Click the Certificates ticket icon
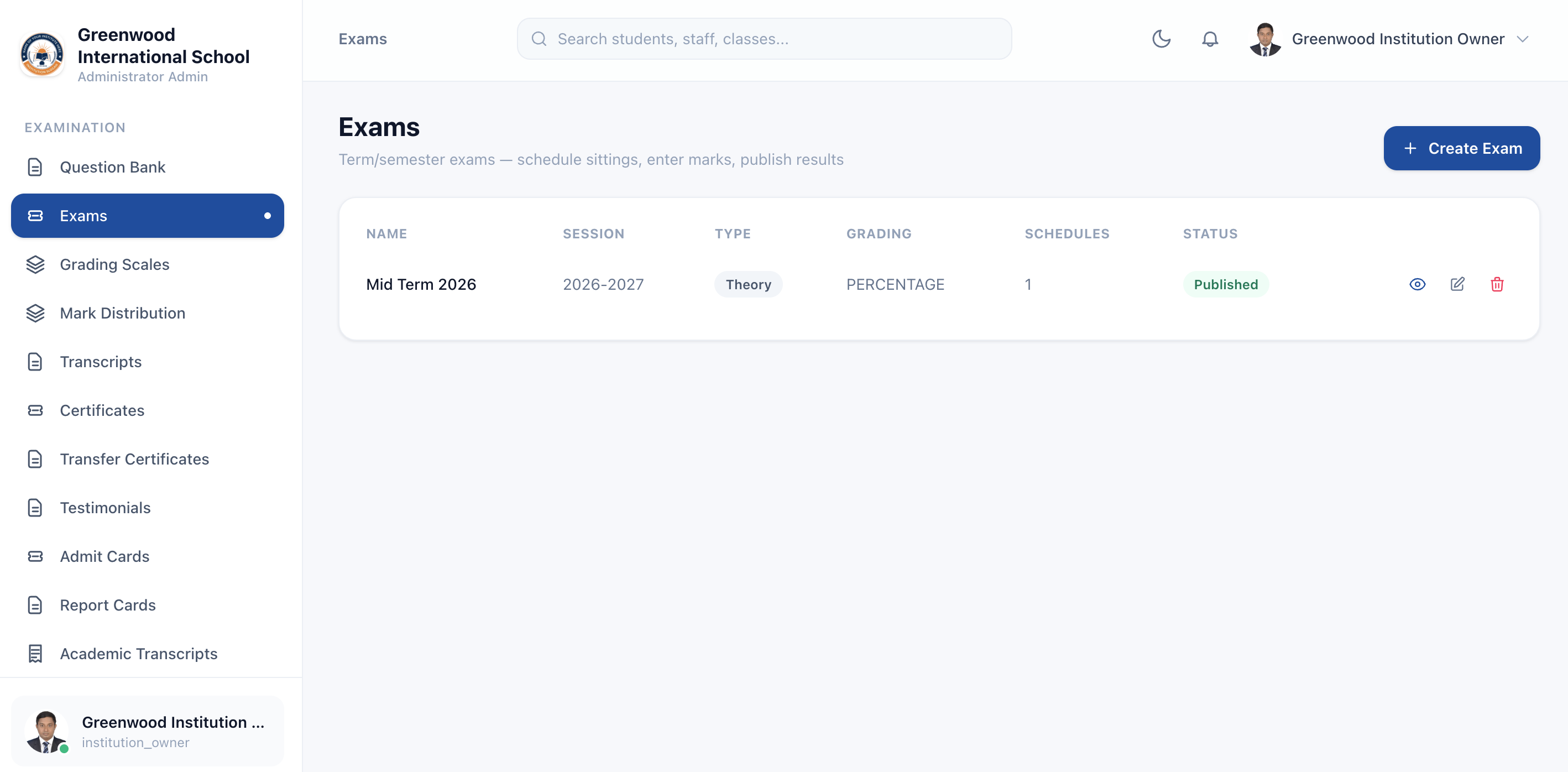The image size is (1568, 772). click(35, 410)
